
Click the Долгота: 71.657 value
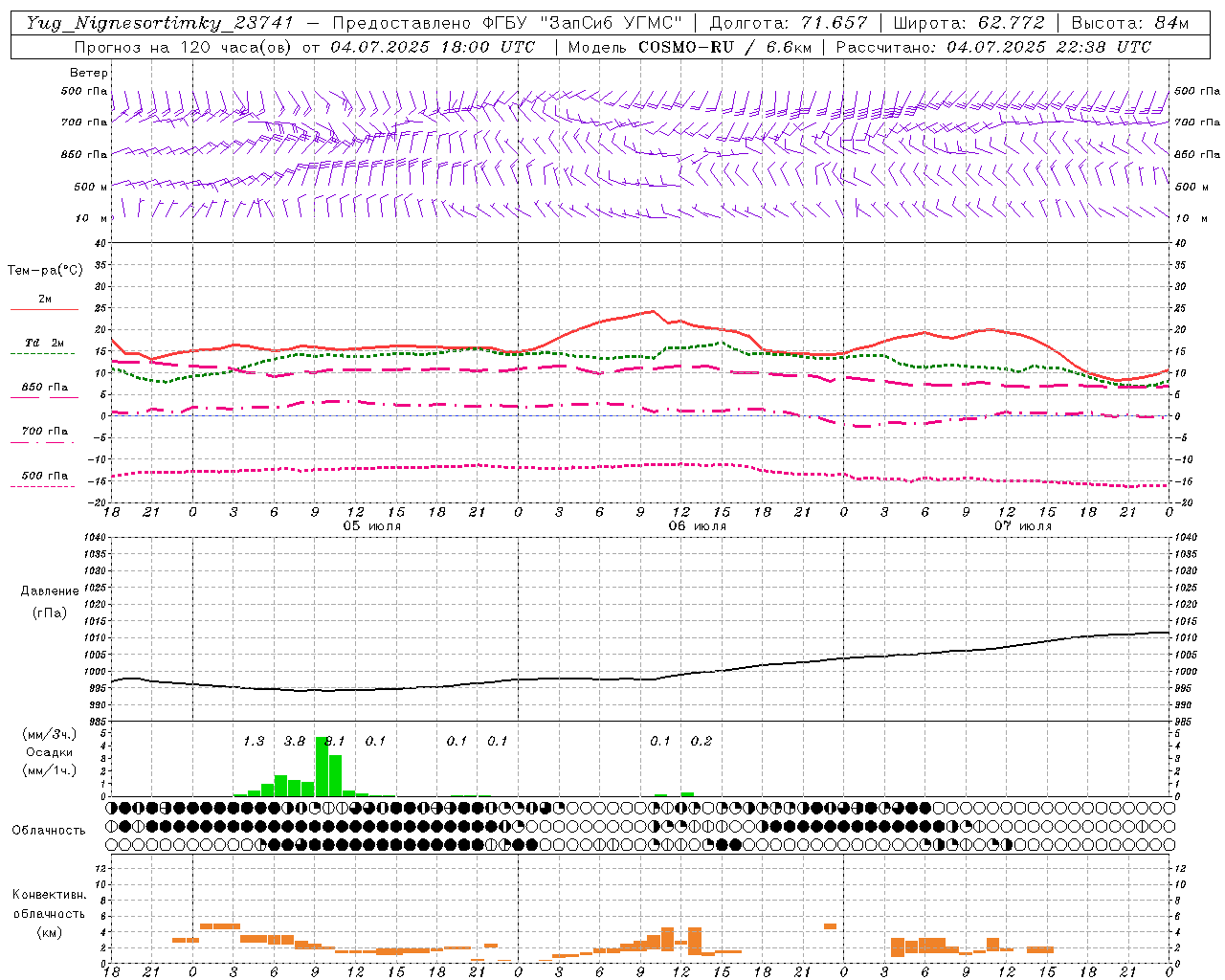[x=789, y=23]
